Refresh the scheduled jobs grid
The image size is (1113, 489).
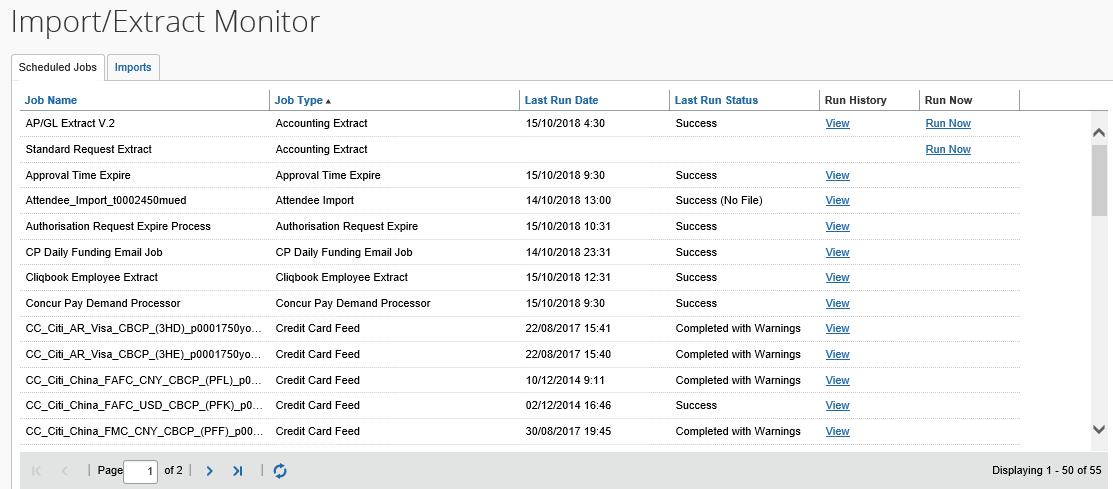point(280,470)
